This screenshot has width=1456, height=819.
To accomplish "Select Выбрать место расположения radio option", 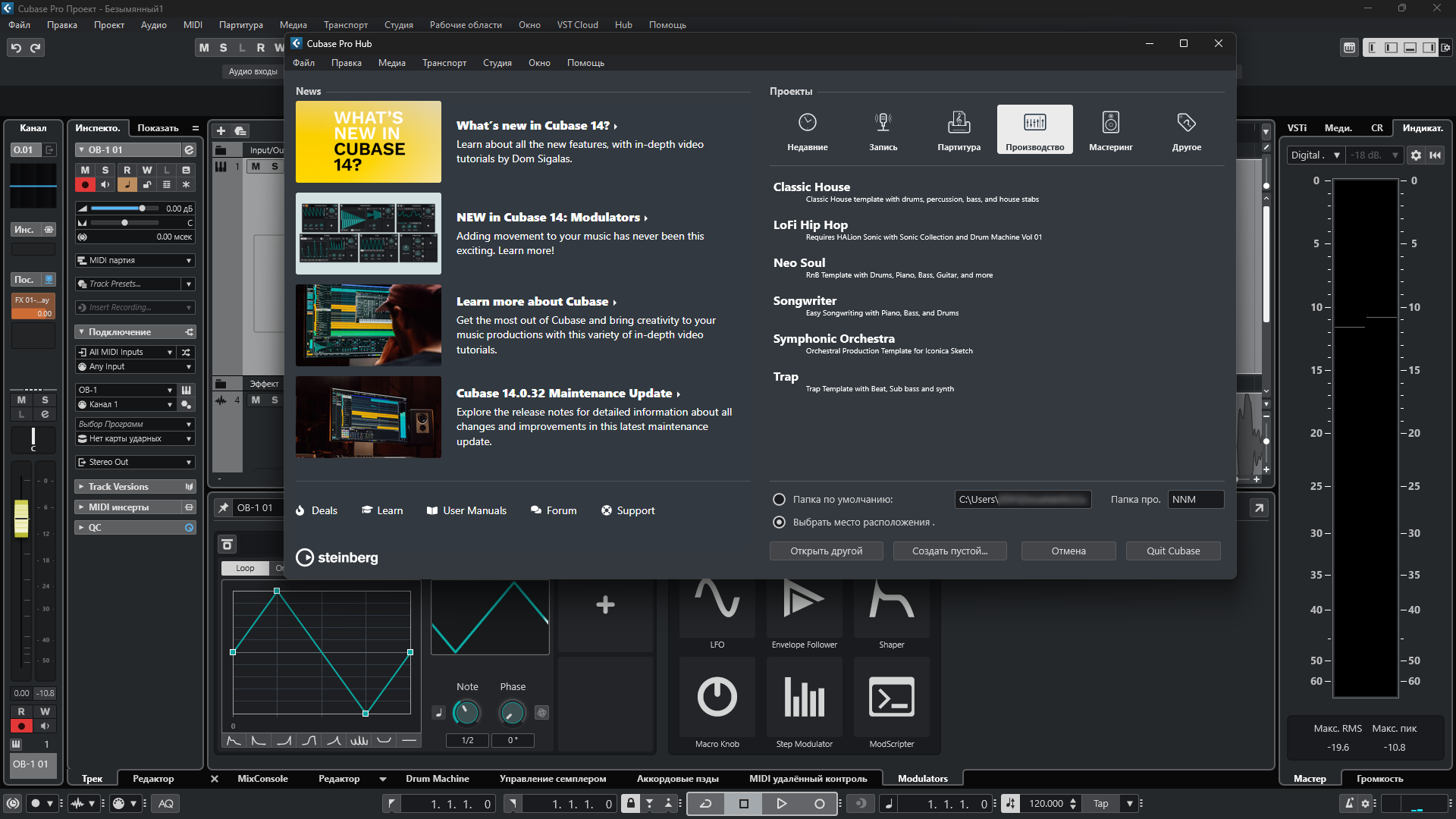I will pos(778,522).
